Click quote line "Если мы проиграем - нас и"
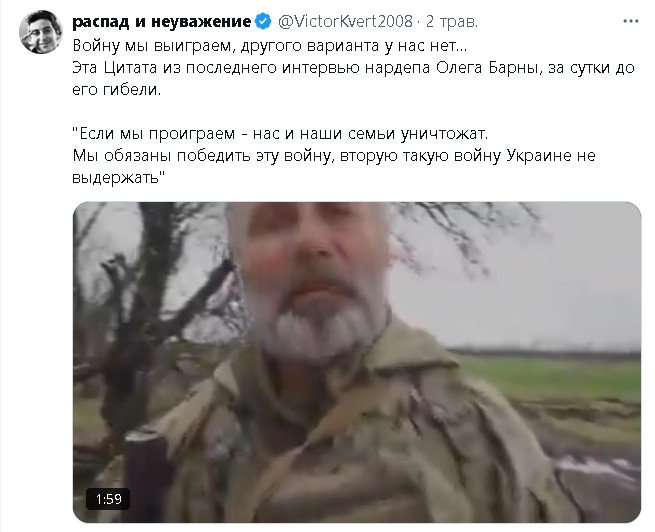The height and width of the screenshot is (532, 655). [280, 133]
